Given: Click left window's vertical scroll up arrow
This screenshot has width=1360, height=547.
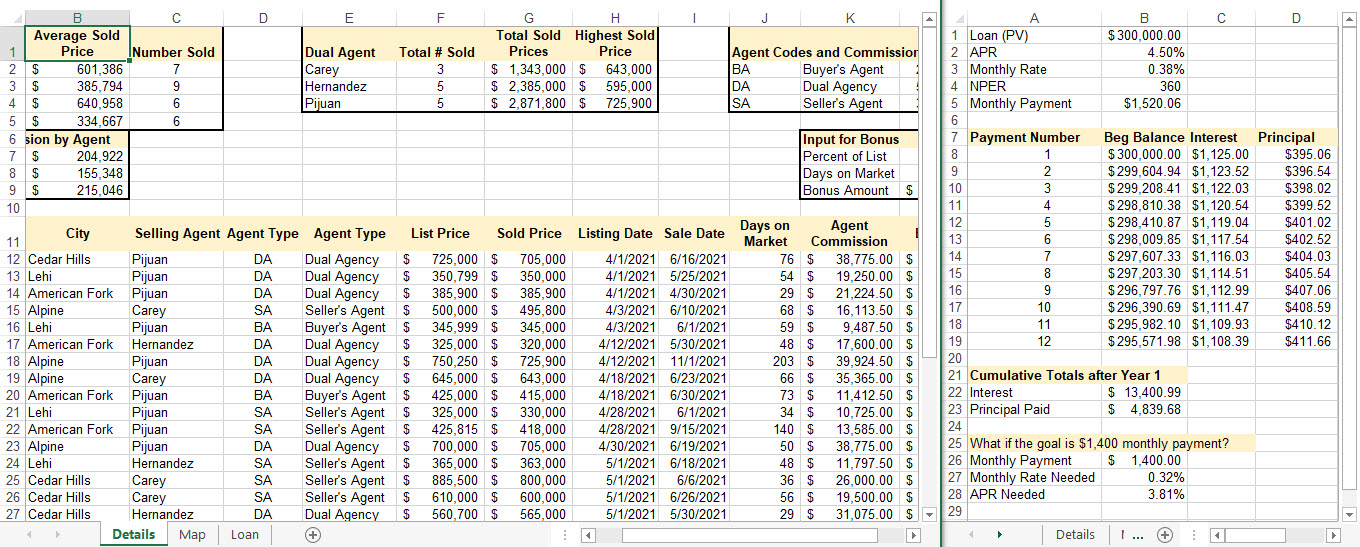Looking at the screenshot, I should (929, 21).
